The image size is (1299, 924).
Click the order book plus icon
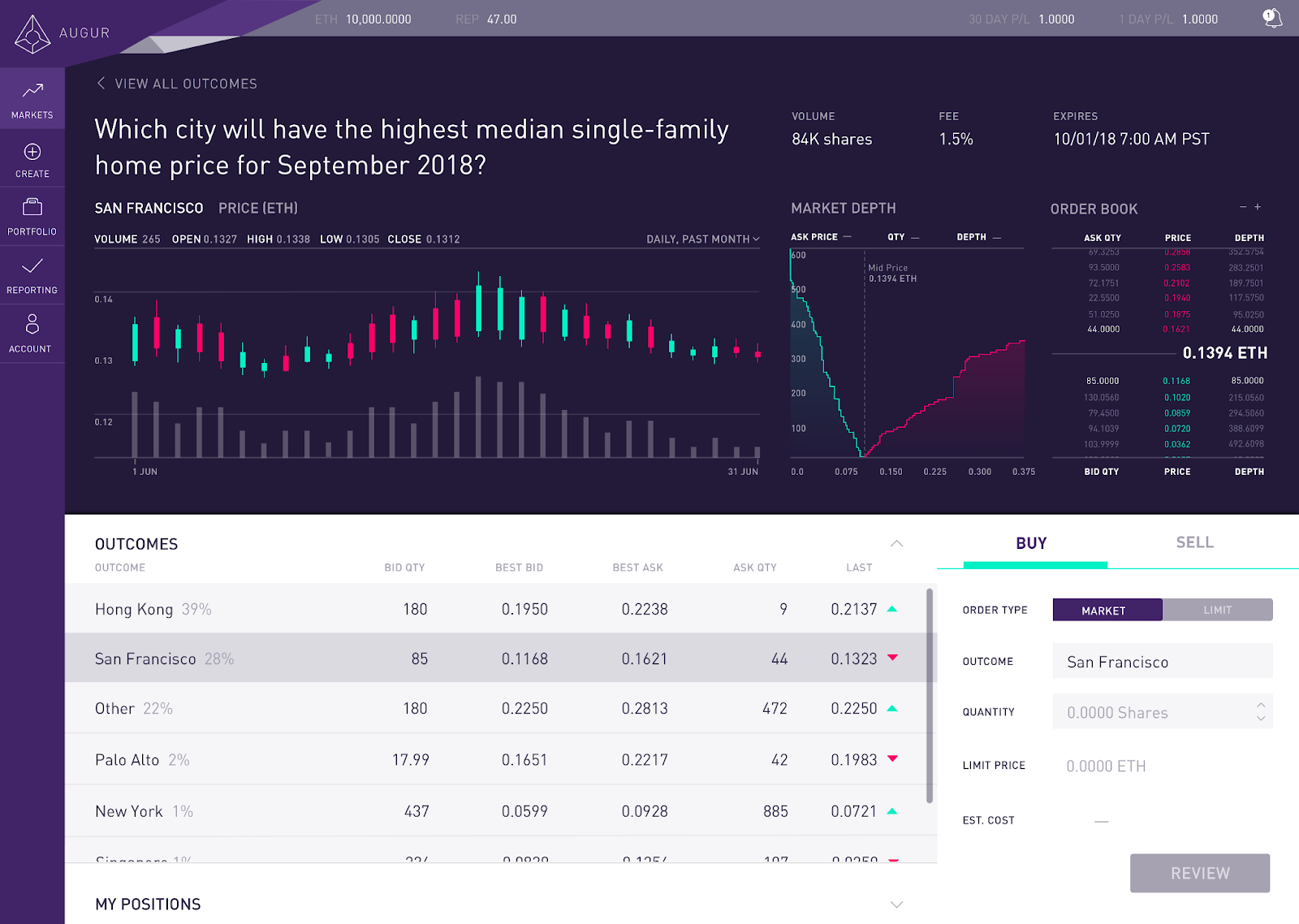coord(1258,207)
